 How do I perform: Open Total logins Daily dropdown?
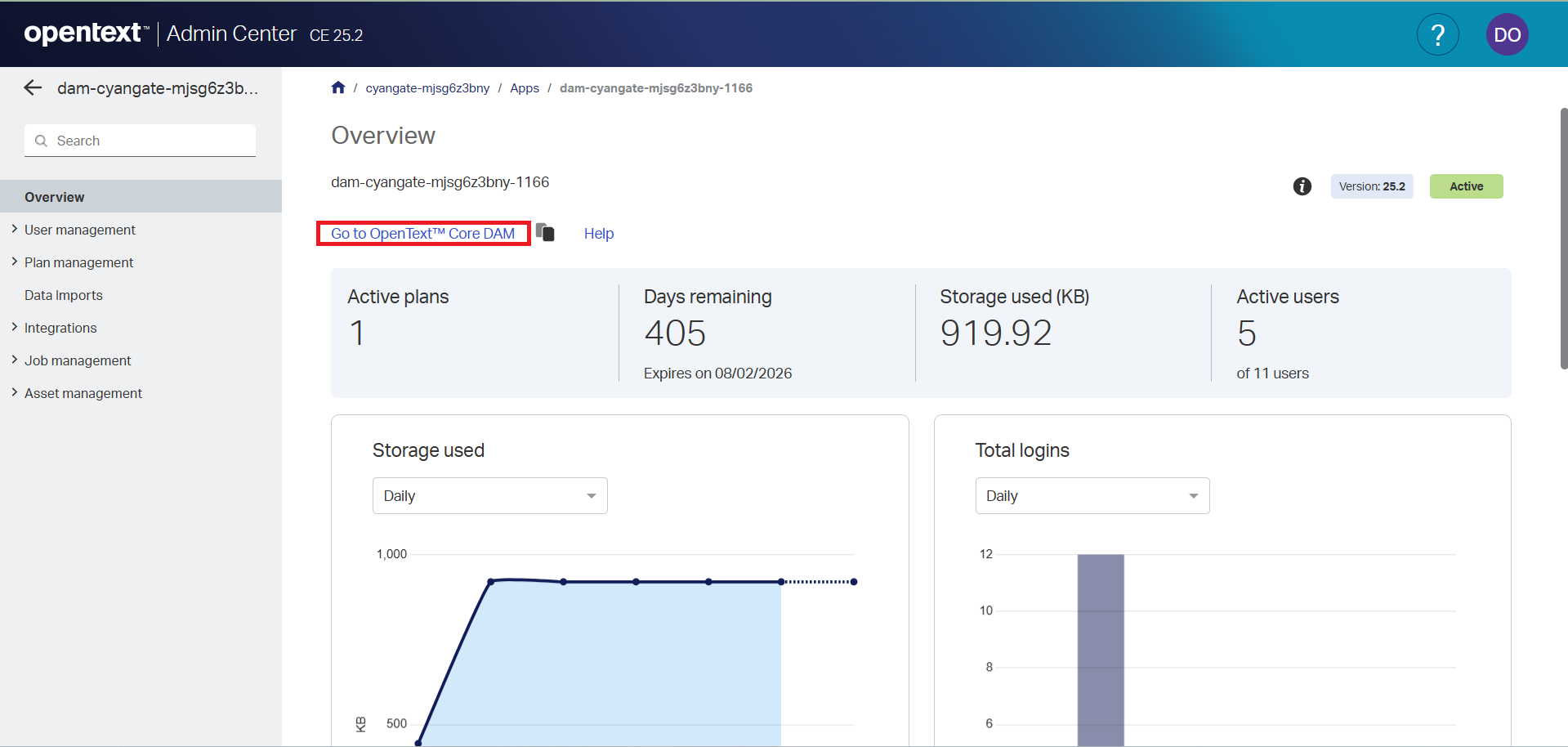tap(1092, 496)
